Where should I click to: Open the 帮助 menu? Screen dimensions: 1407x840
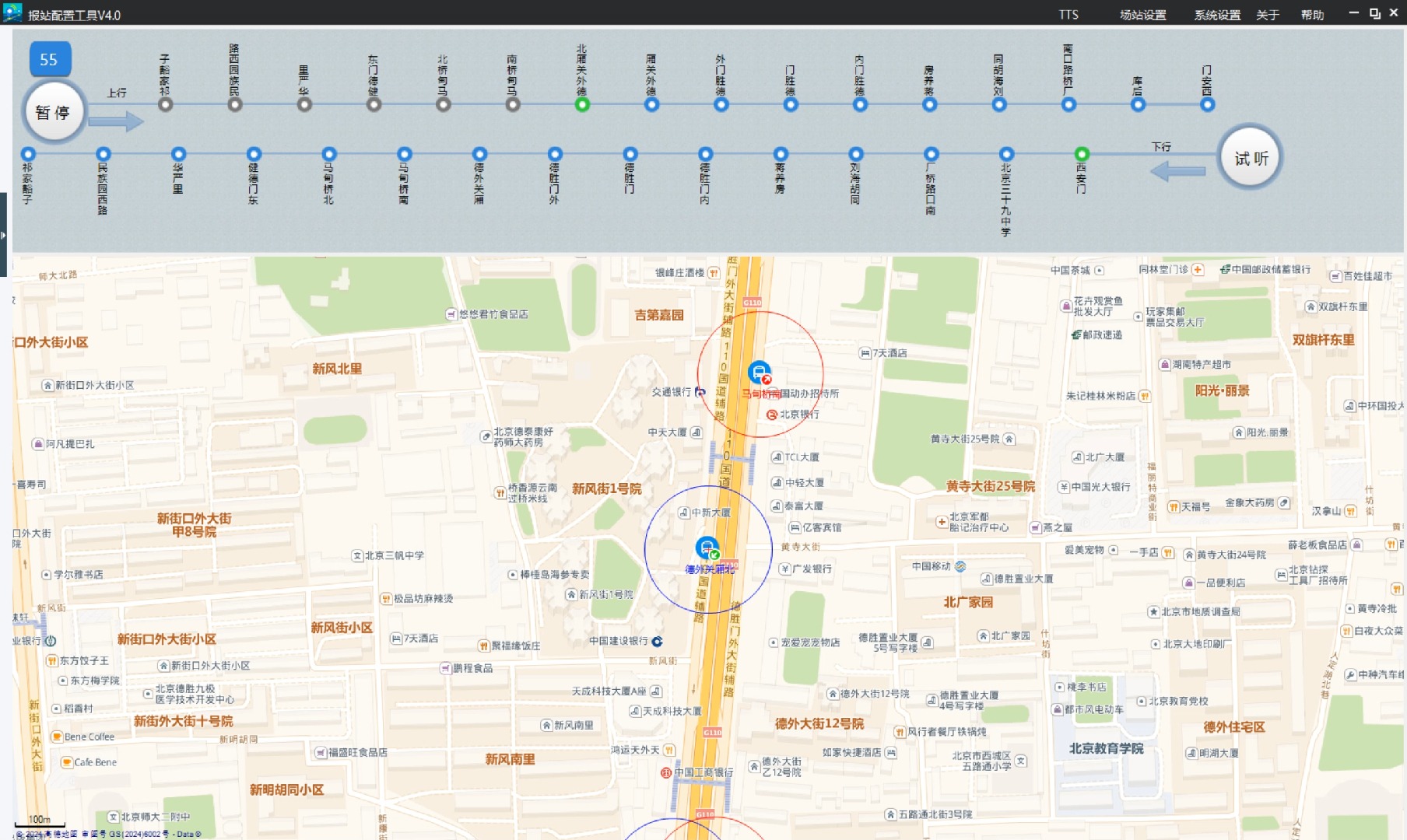click(1312, 15)
